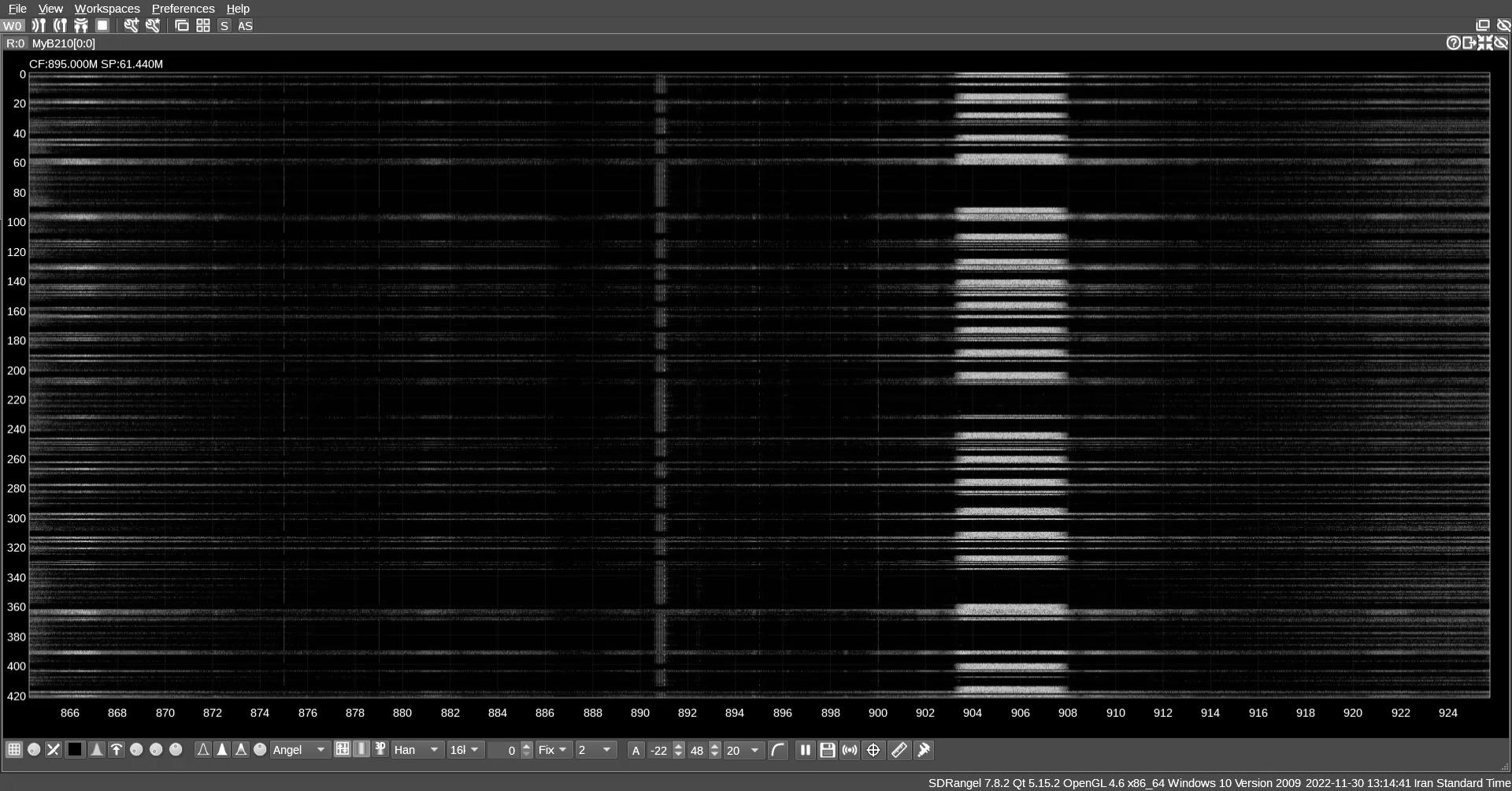
Task: Open the Preferences menu
Action: point(183,9)
